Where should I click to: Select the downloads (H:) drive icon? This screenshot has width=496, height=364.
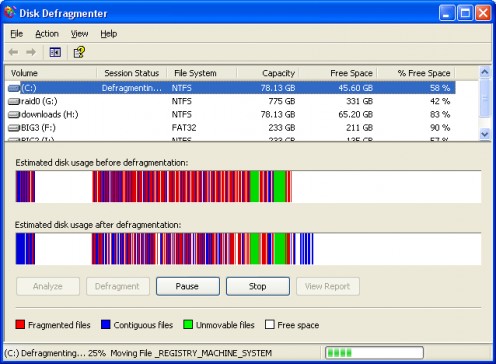[13, 114]
